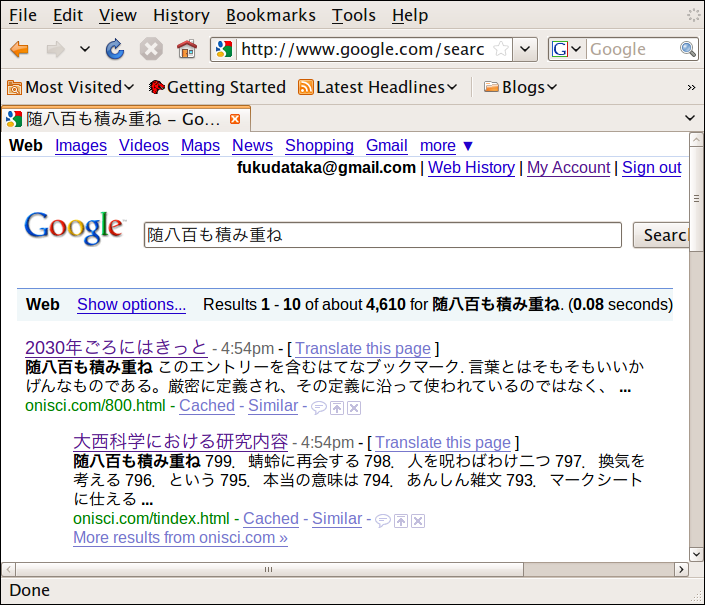Click More results from onisci.com
Screen dimensions: 705x605
(x=180, y=538)
